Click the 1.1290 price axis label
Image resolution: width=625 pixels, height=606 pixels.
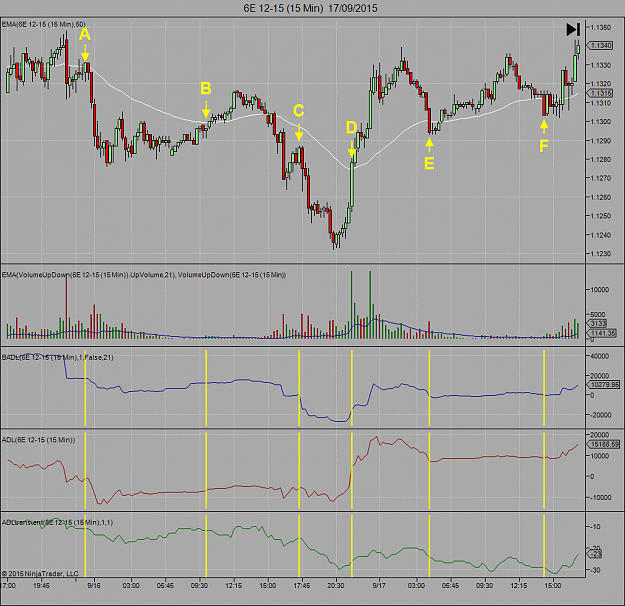click(600, 141)
